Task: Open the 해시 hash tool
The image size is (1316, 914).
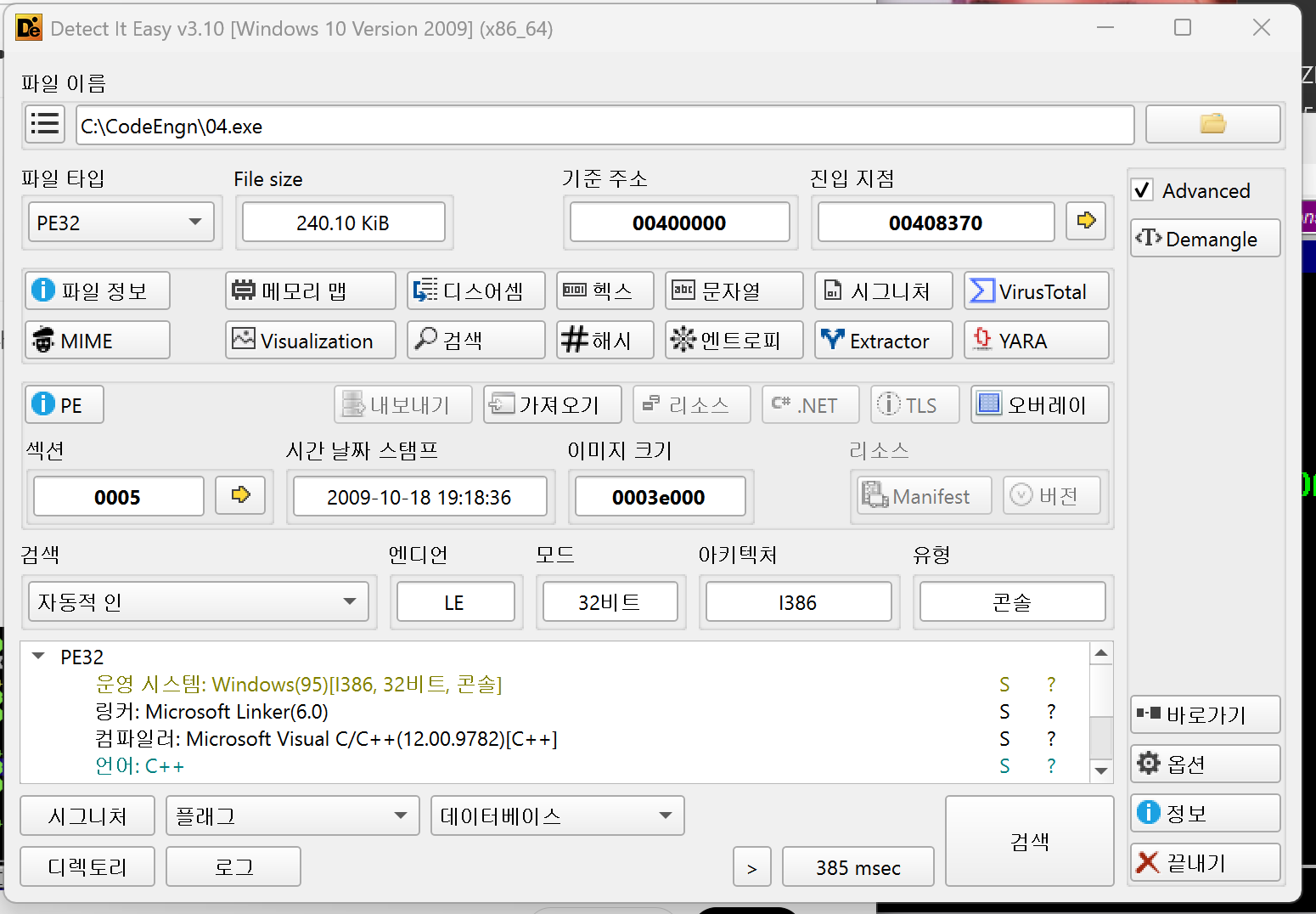Action: point(605,341)
